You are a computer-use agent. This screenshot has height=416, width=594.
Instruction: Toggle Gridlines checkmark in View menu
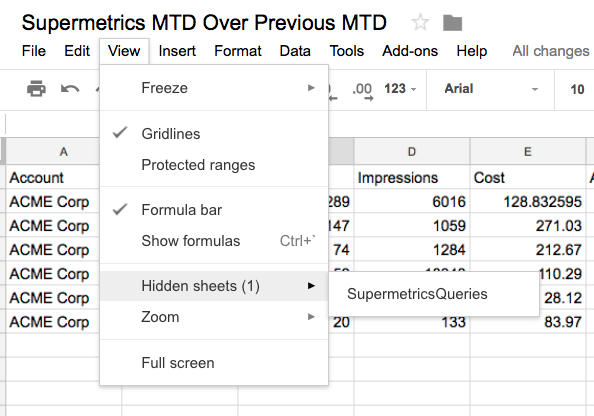pyautogui.click(x=214, y=134)
